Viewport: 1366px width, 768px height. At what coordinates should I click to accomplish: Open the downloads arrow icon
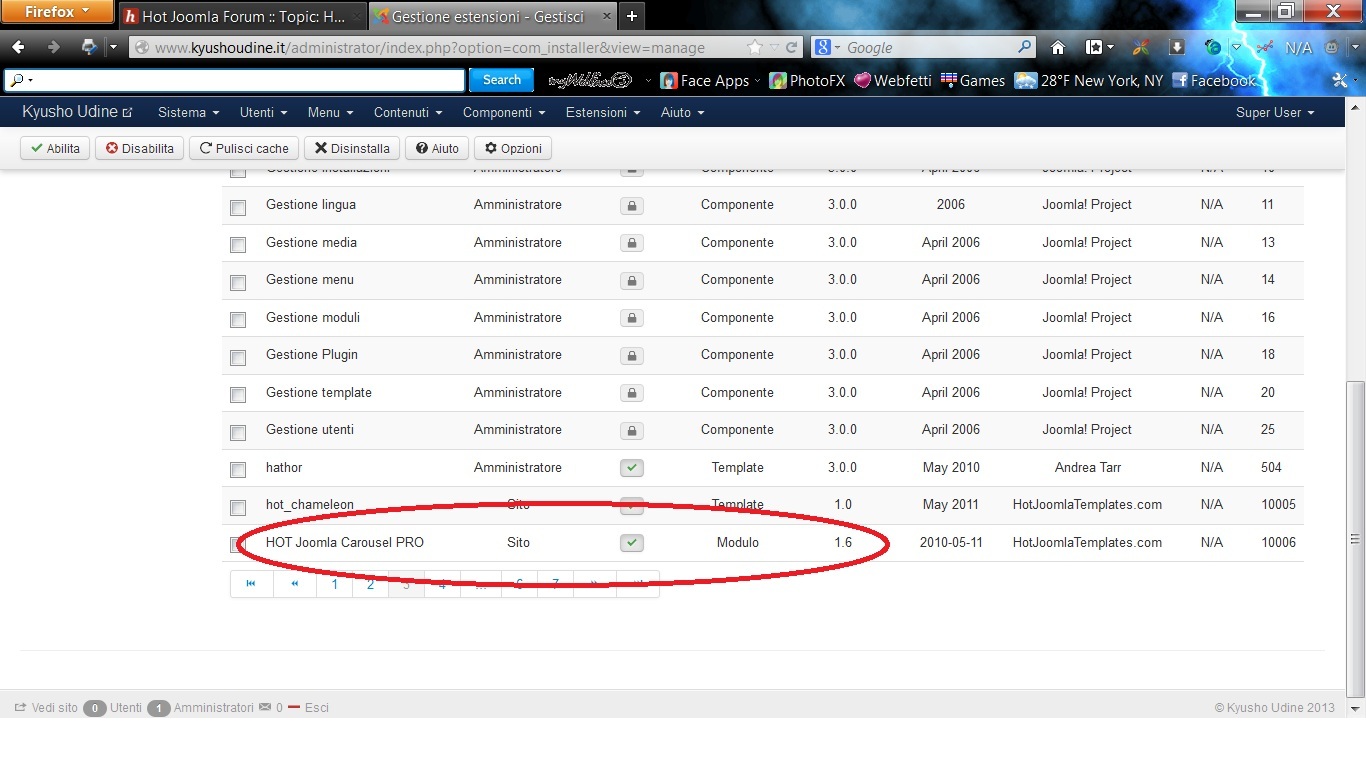pyautogui.click(x=1177, y=47)
